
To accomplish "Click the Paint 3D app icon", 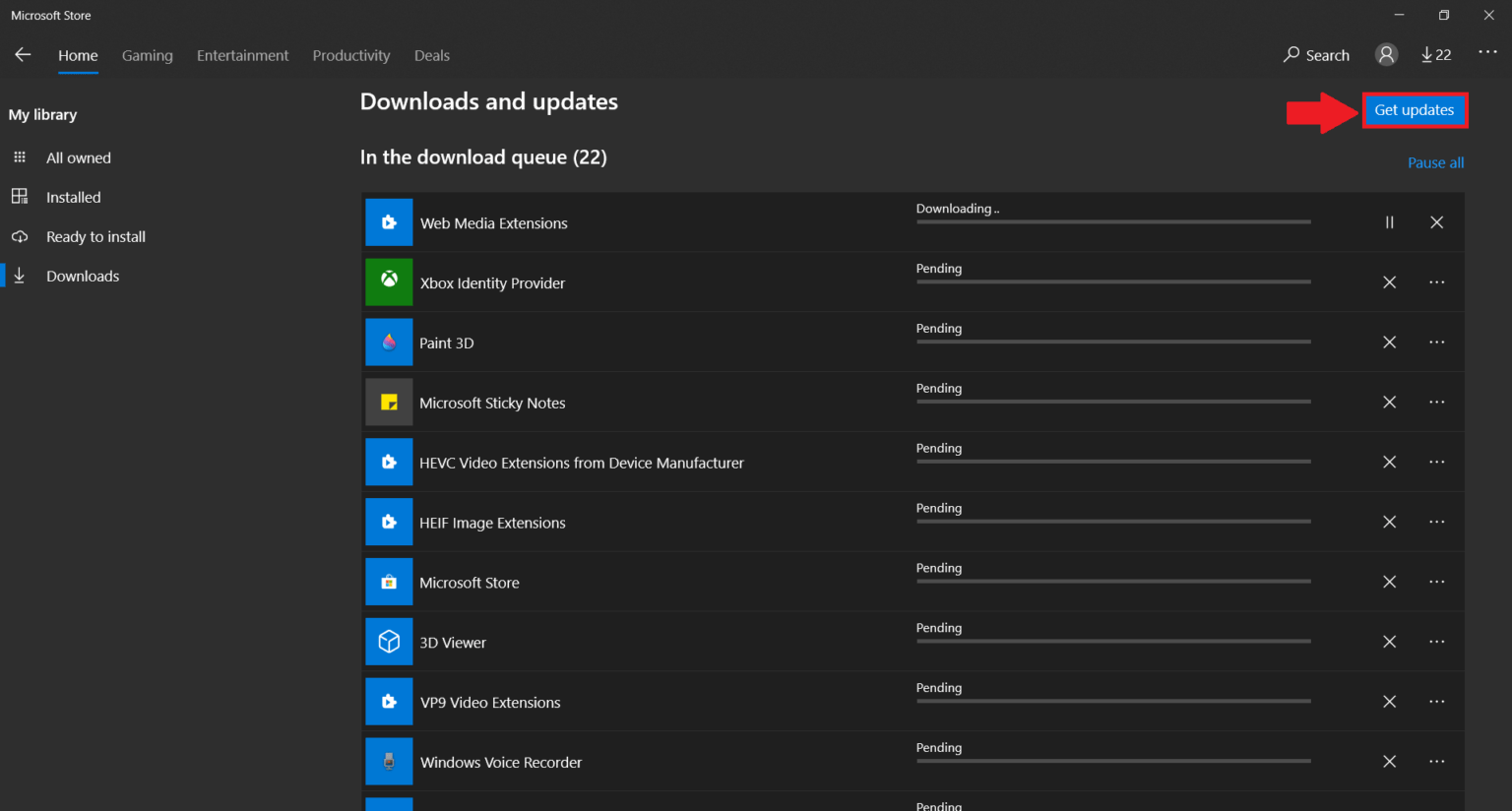I will (389, 342).
